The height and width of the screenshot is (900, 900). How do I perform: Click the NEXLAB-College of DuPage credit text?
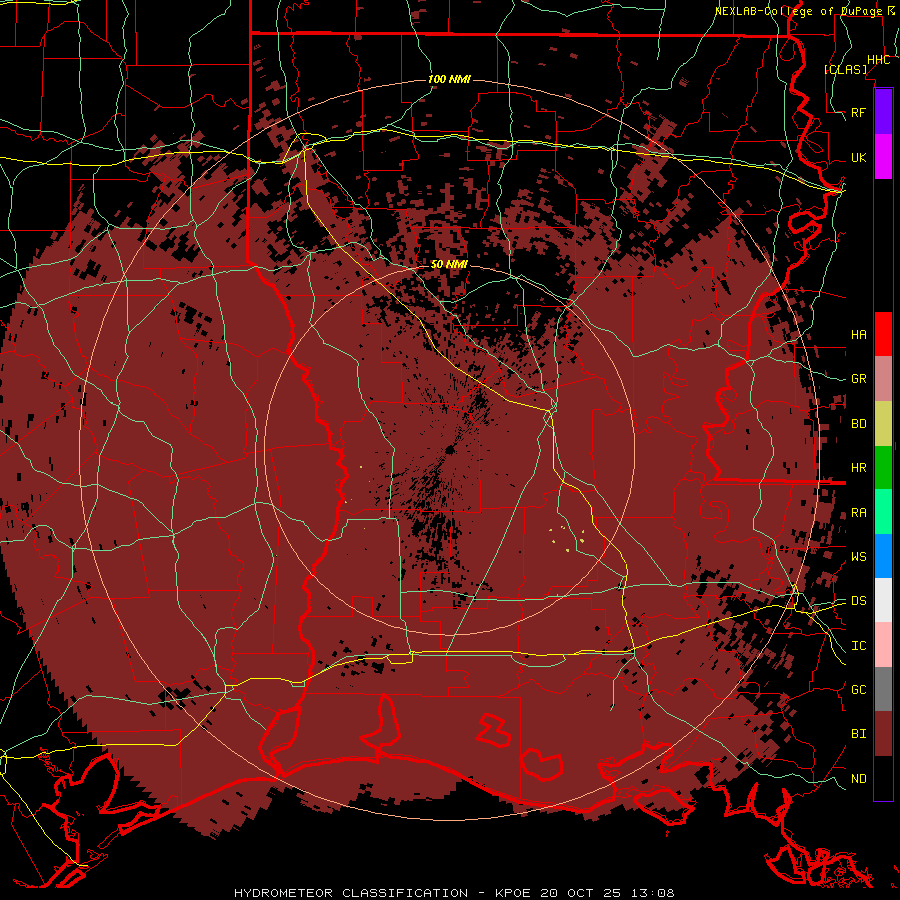coord(797,11)
